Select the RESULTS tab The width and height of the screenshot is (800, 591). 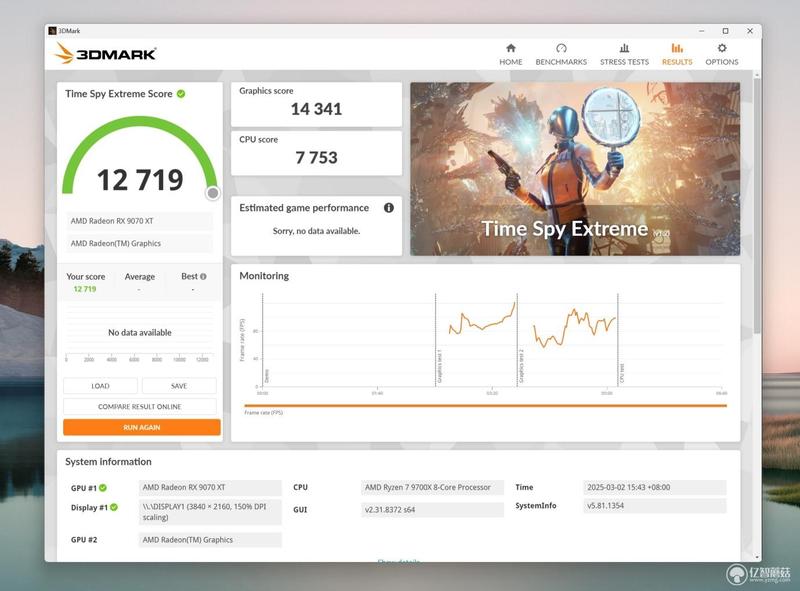pos(677,54)
